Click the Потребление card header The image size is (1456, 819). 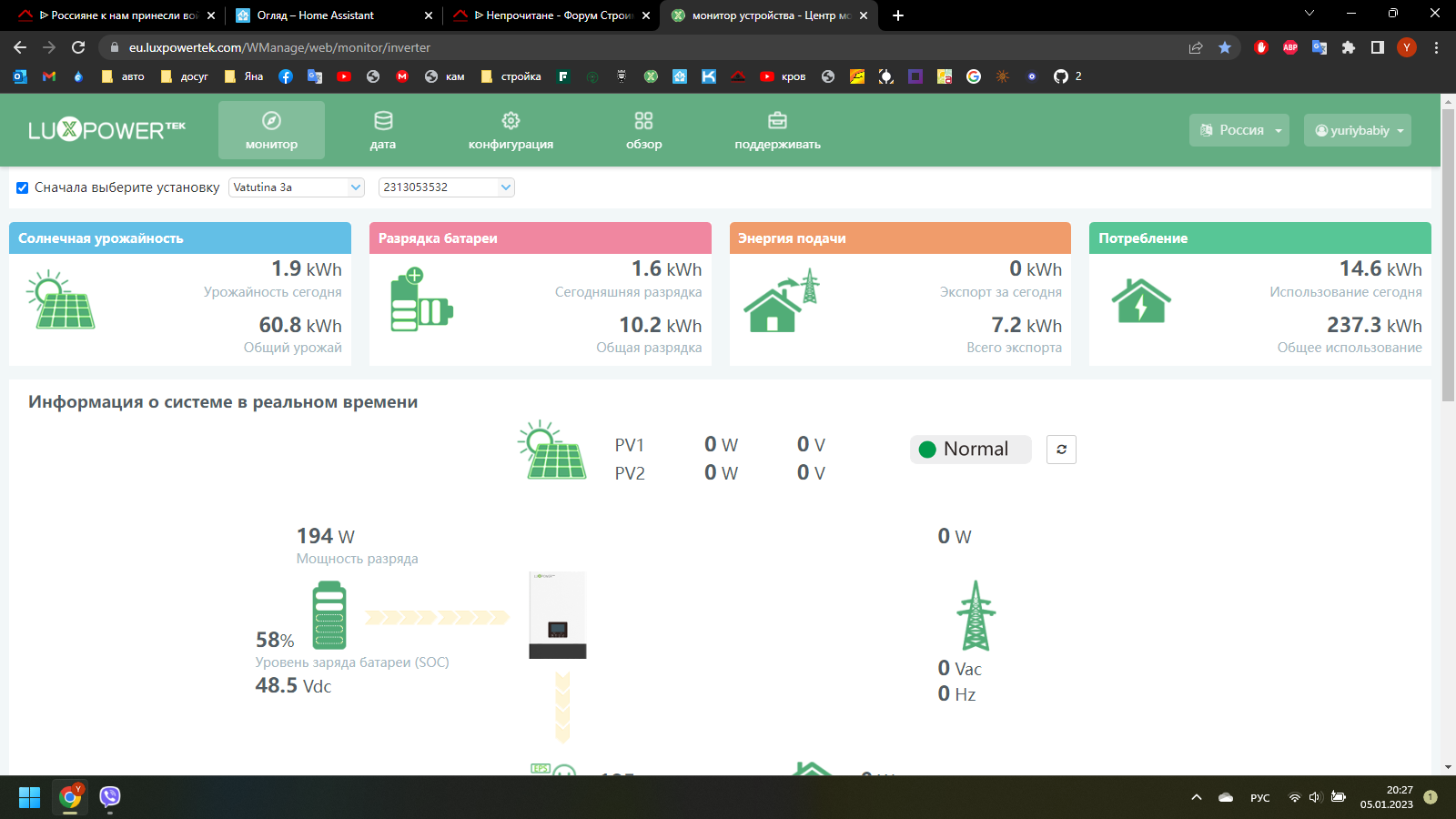click(1260, 238)
